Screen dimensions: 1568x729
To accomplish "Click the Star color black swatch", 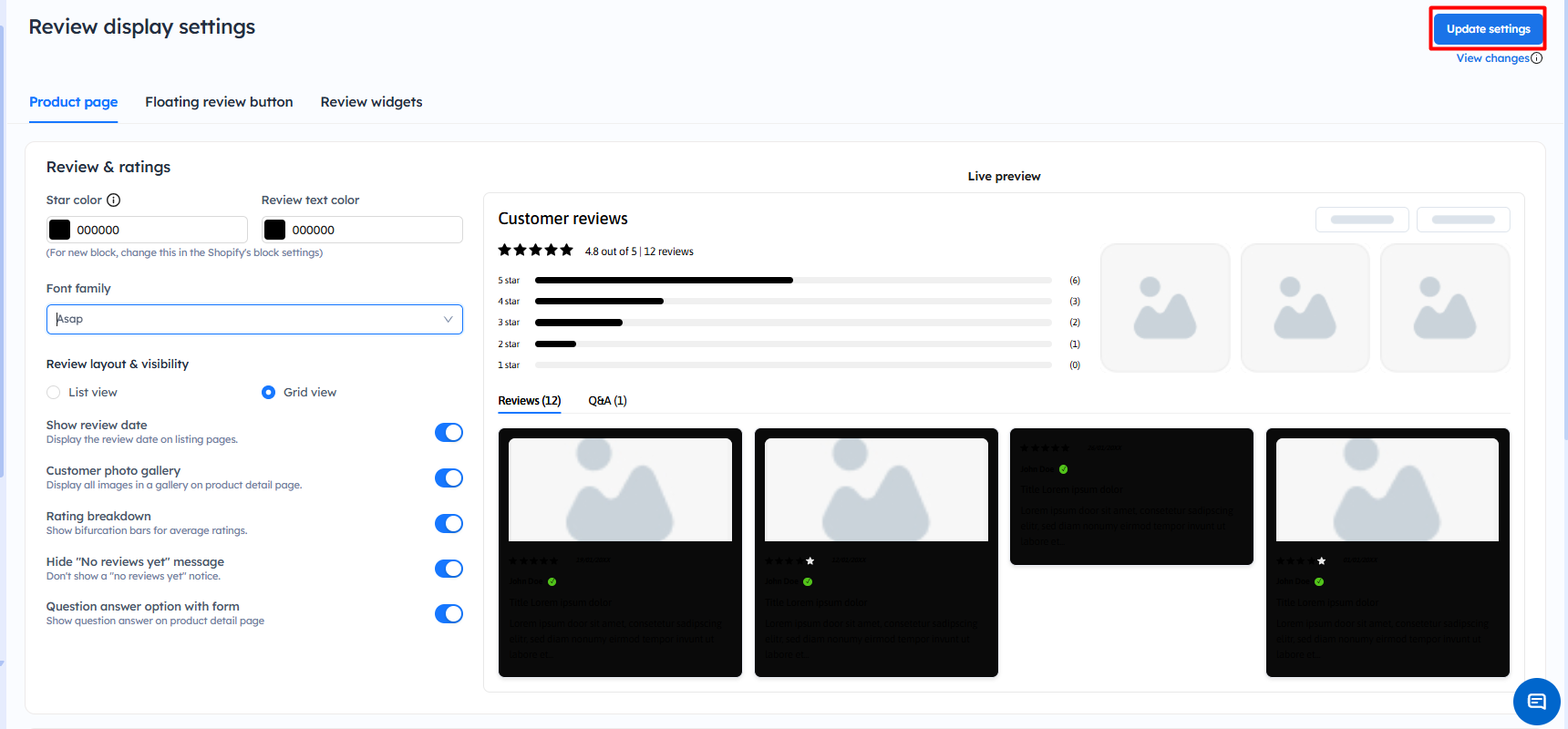I will [60, 230].
